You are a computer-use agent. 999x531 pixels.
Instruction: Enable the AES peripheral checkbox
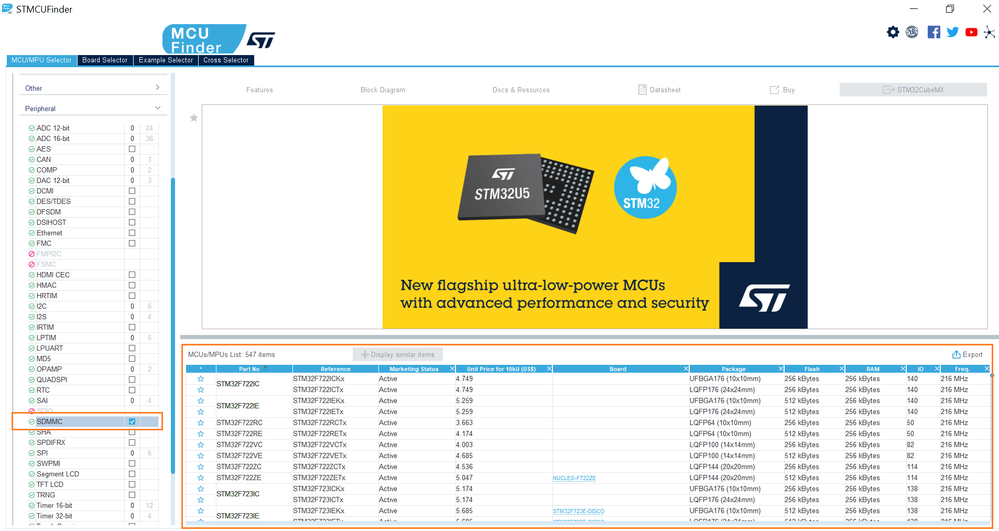132,149
